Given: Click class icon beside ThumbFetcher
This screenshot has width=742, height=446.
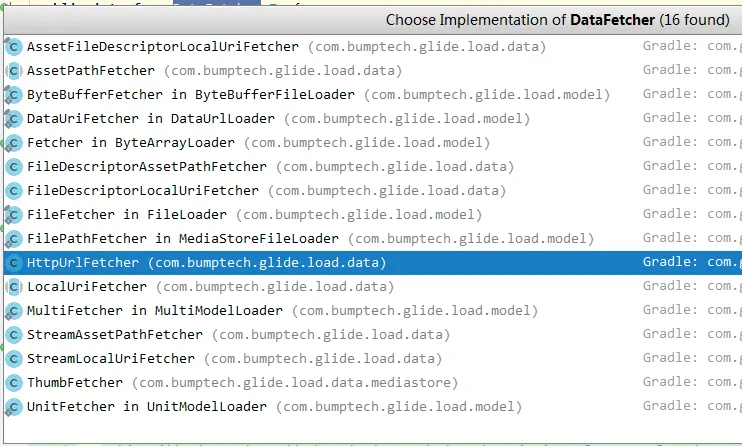Looking at the screenshot, I should pyautogui.click(x=13, y=383).
